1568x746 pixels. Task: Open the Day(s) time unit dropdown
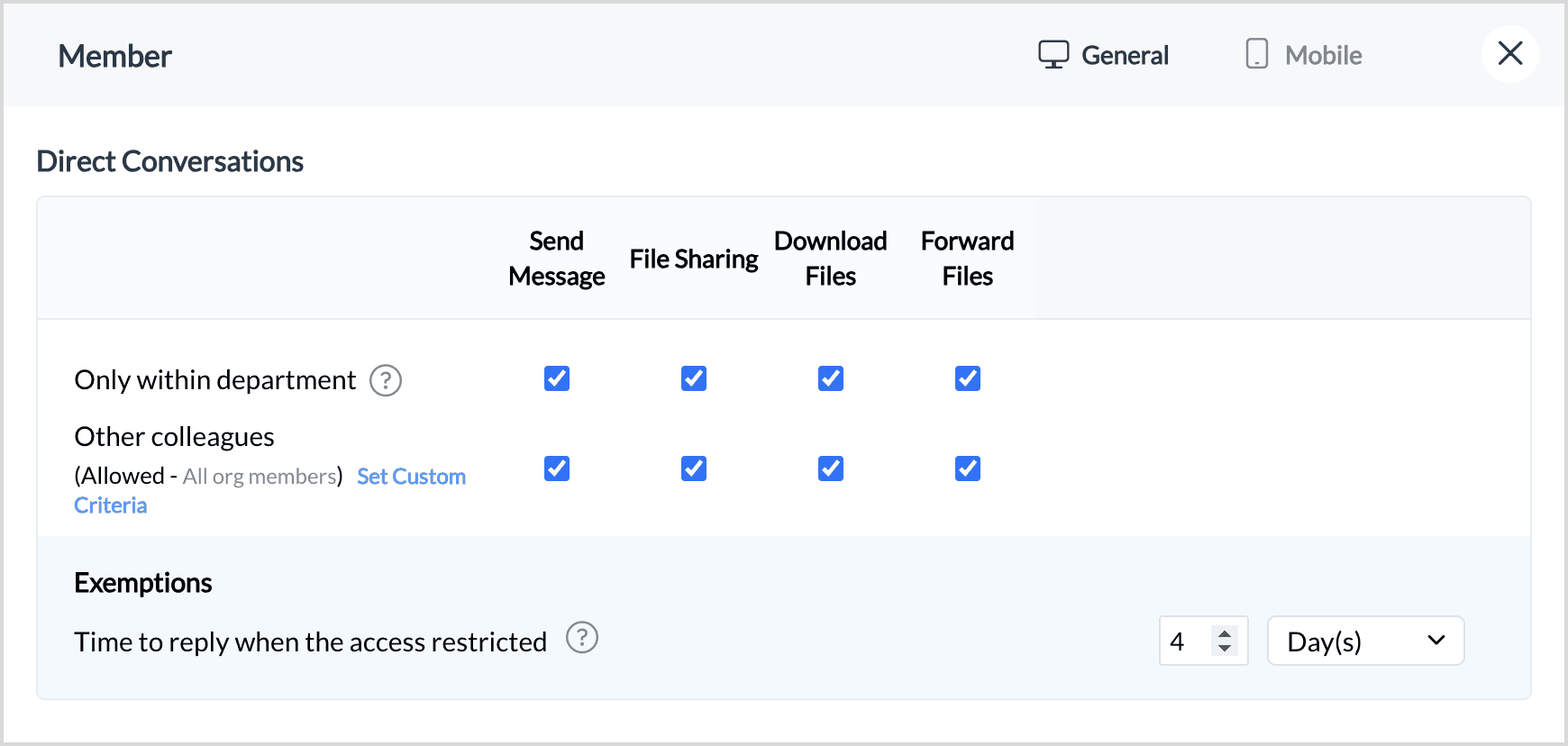coord(1365,641)
